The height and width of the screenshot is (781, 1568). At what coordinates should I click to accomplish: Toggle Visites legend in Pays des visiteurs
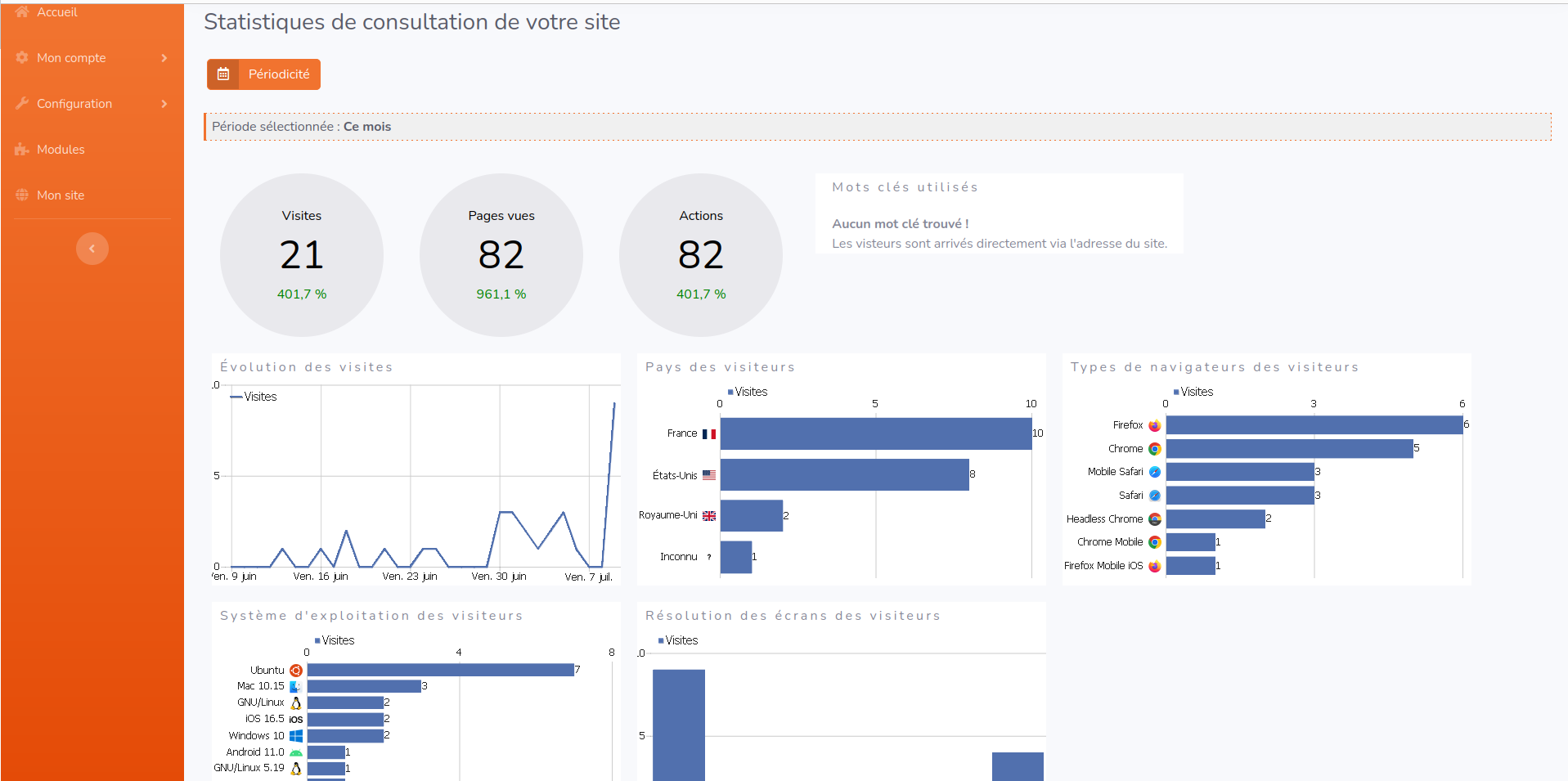click(748, 392)
